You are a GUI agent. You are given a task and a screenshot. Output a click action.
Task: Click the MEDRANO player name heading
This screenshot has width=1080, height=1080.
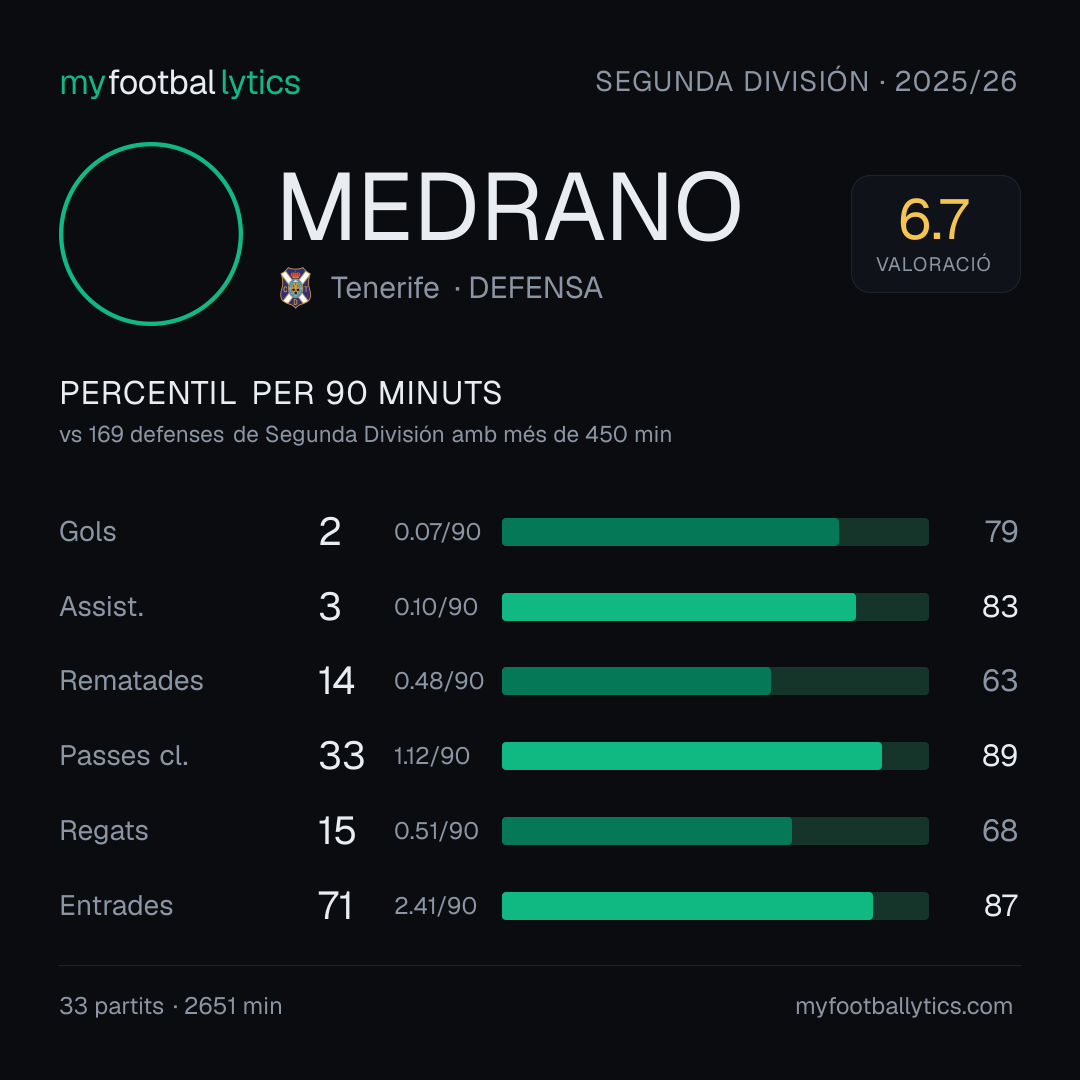coord(510,207)
